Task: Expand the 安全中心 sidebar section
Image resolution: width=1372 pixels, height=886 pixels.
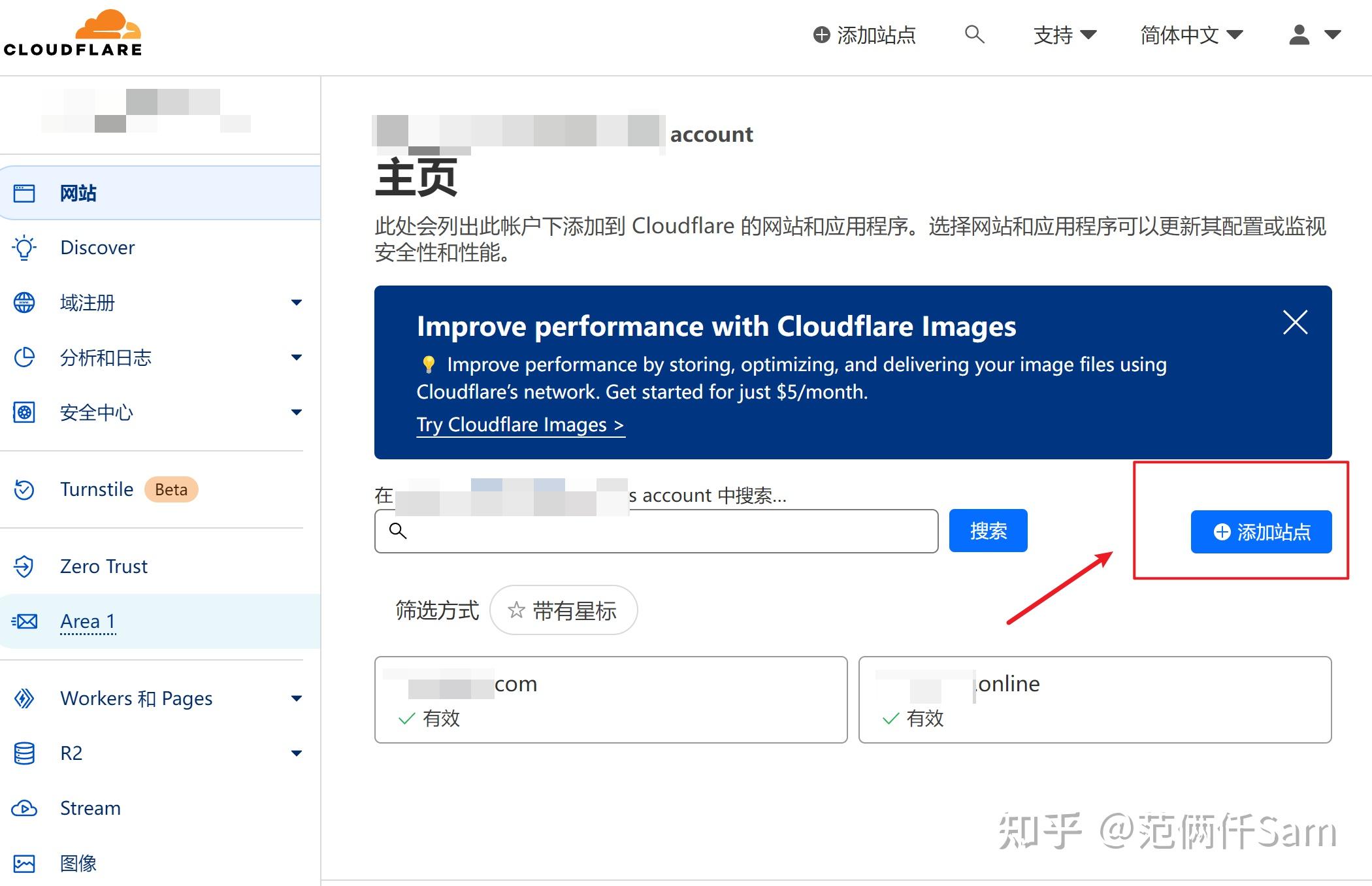Action: tap(297, 412)
